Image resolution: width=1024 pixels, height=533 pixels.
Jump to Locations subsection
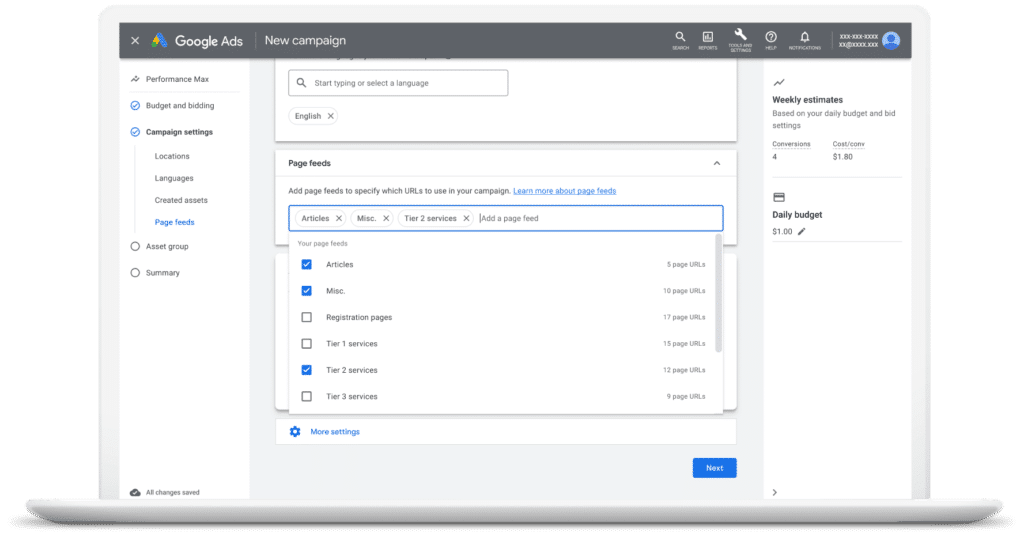(172, 156)
